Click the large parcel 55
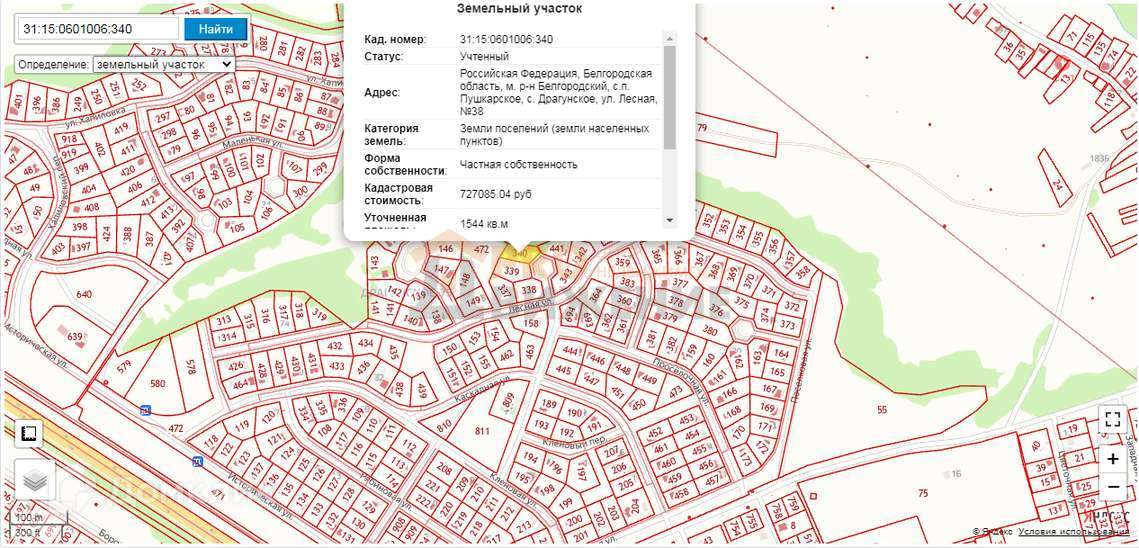The height and width of the screenshot is (548, 1139). [x=882, y=410]
